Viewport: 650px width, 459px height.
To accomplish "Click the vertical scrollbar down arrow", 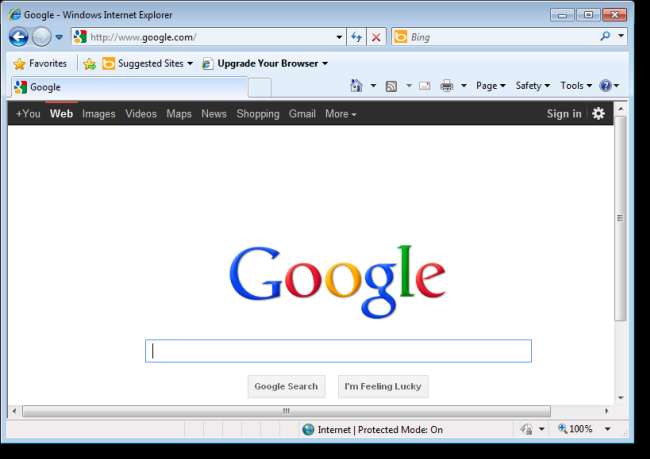I will click(621, 398).
